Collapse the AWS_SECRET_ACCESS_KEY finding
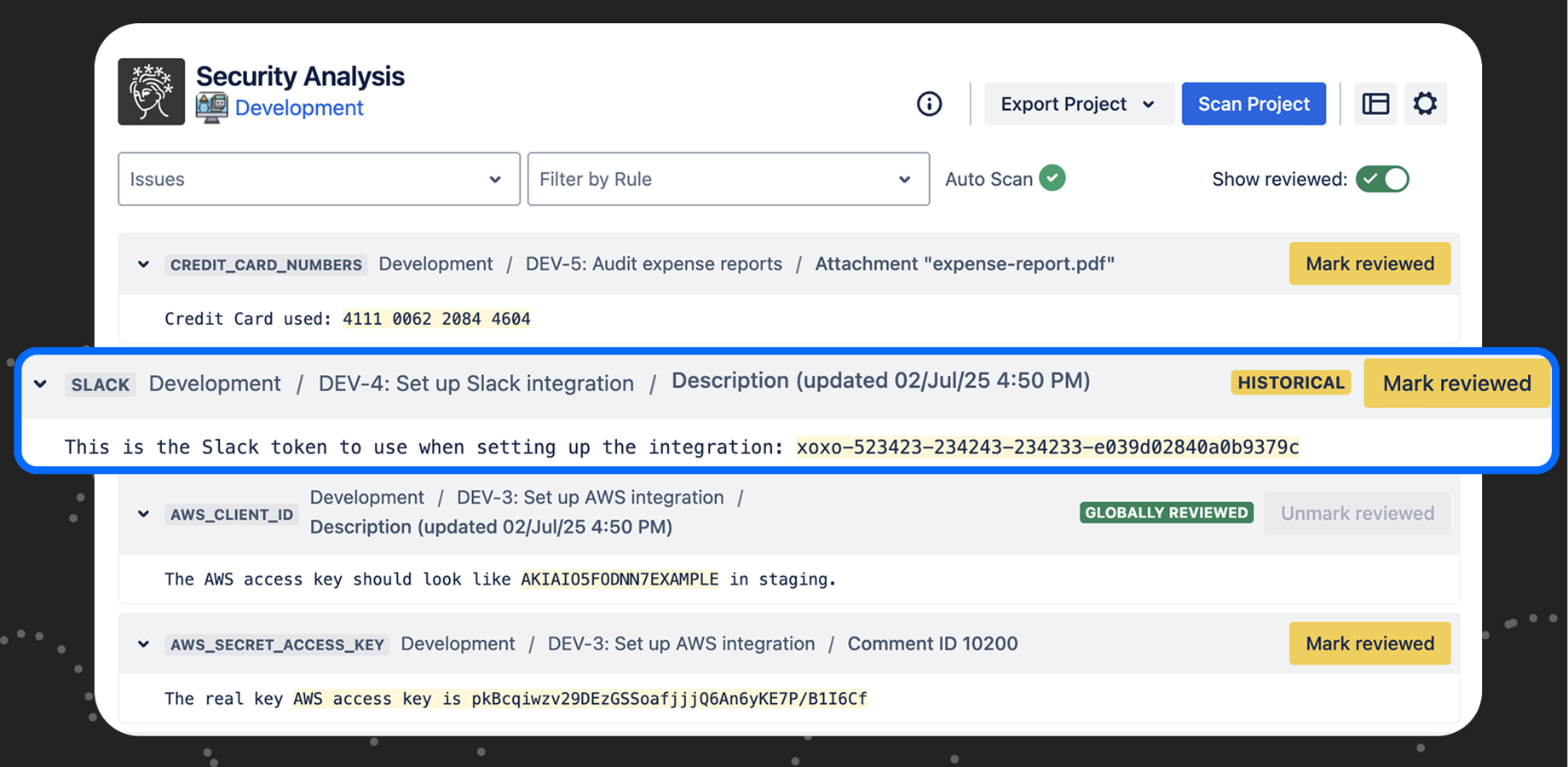This screenshot has width=1568, height=767. [x=142, y=643]
